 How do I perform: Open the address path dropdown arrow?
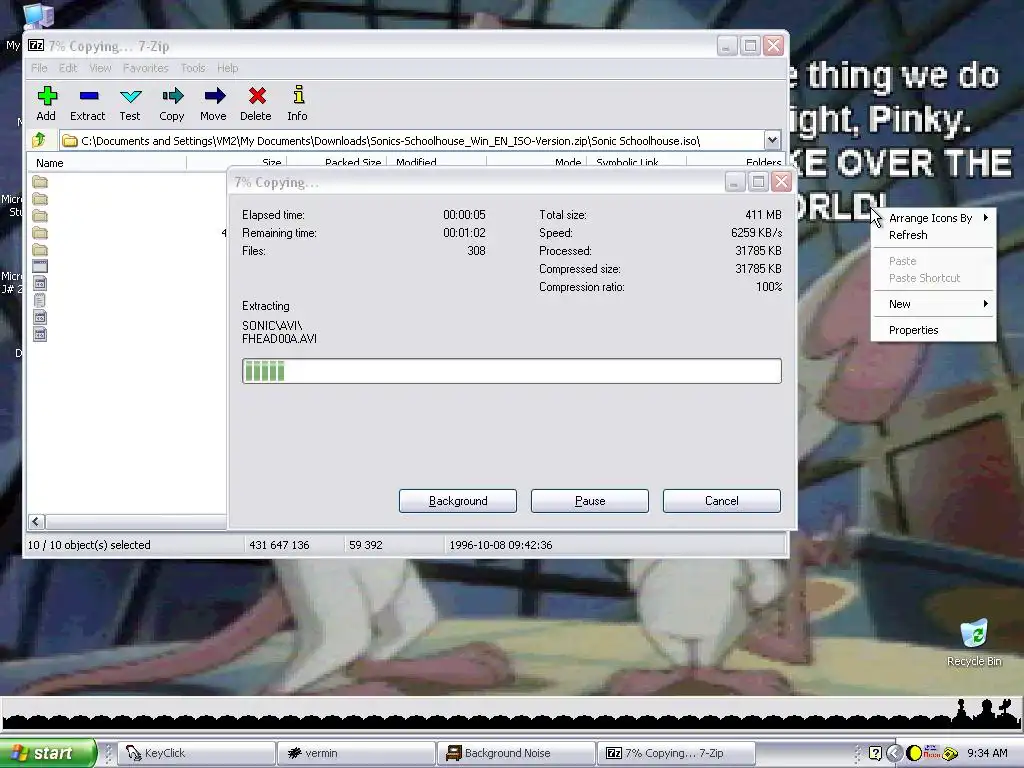coord(772,140)
